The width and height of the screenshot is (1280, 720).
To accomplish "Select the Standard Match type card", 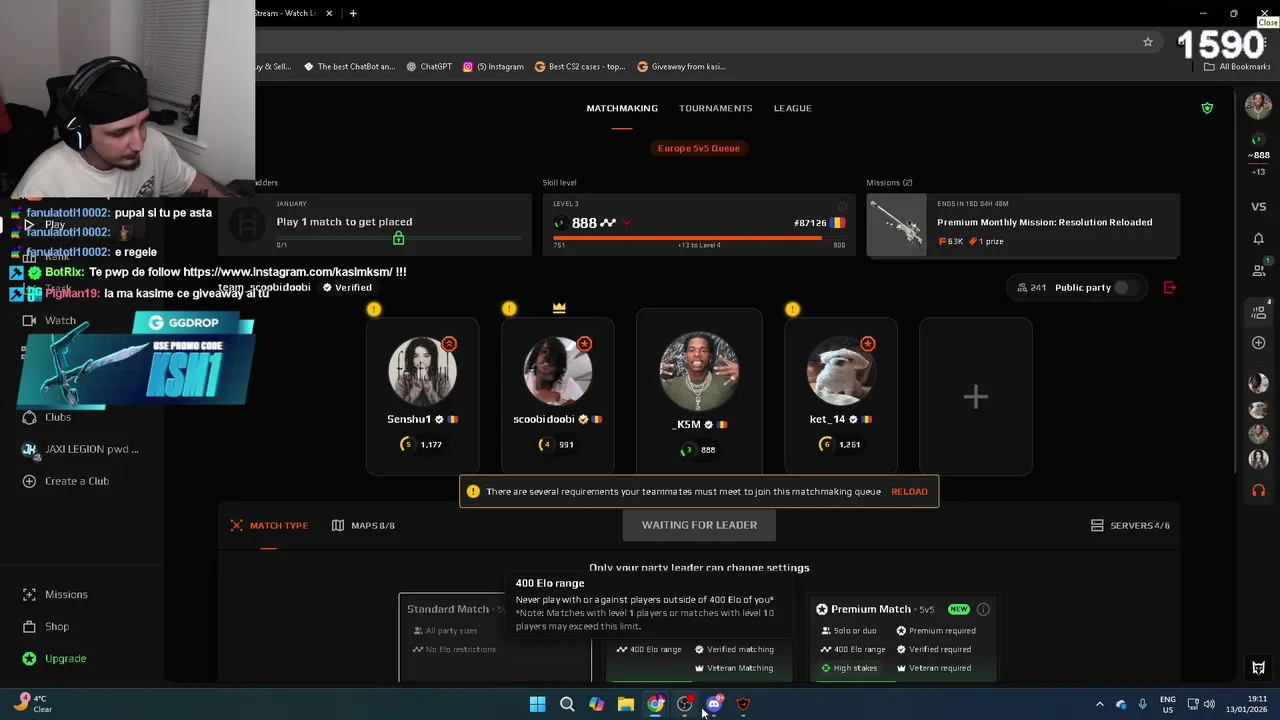I will (495, 638).
